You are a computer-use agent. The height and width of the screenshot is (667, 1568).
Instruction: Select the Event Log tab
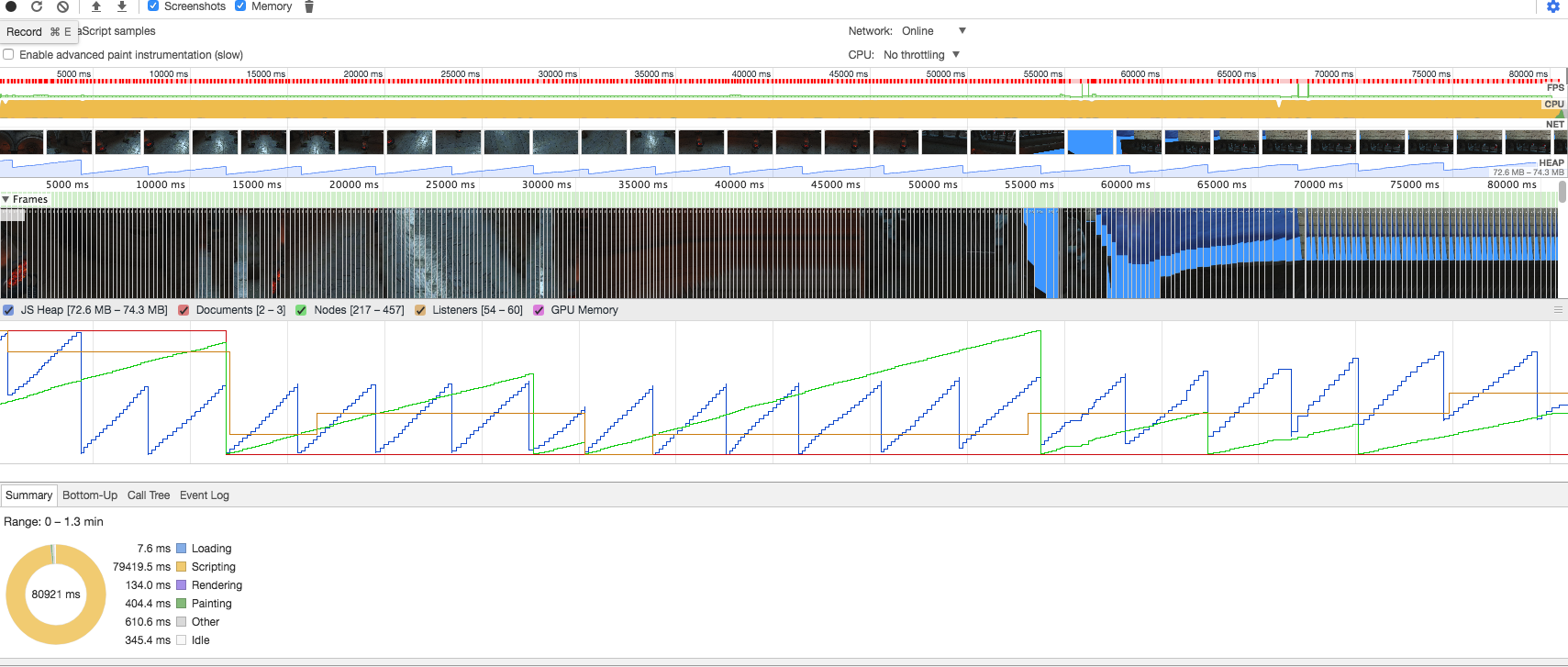[205, 495]
